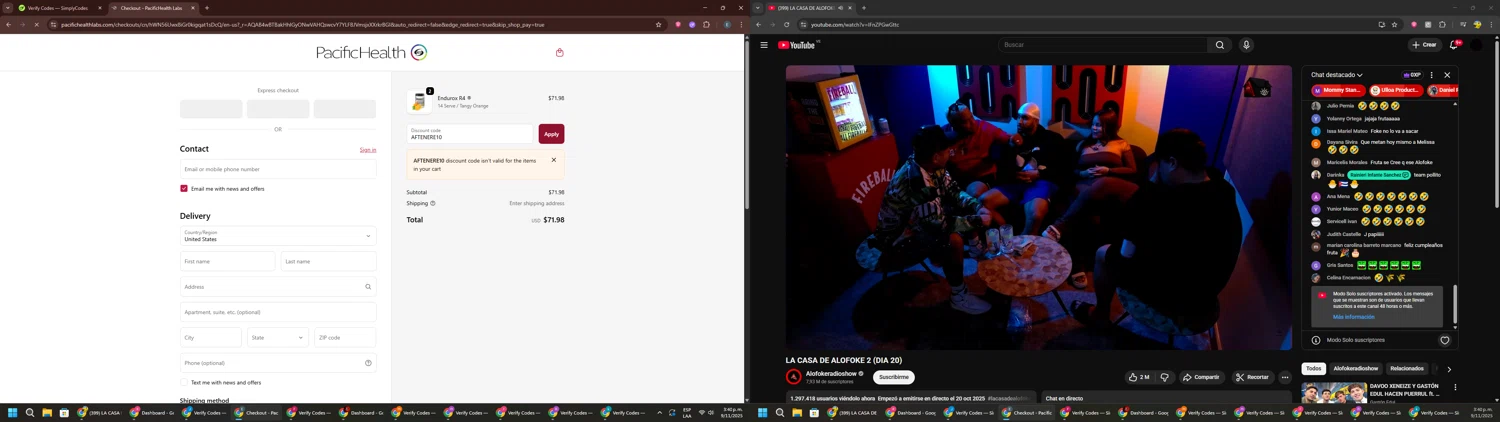Click the Shipping info help icon
Image resolution: width=1500 pixels, height=422 pixels.
tap(433, 203)
